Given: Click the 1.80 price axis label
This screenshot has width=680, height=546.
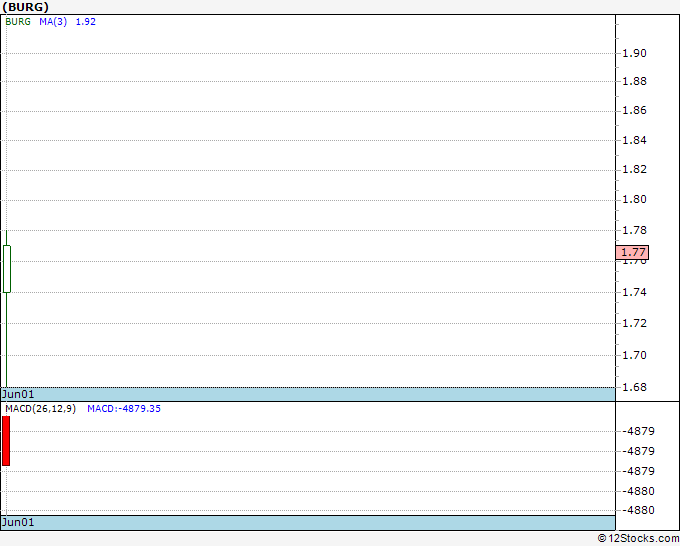Looking at the screenshot, I should 634,199.
